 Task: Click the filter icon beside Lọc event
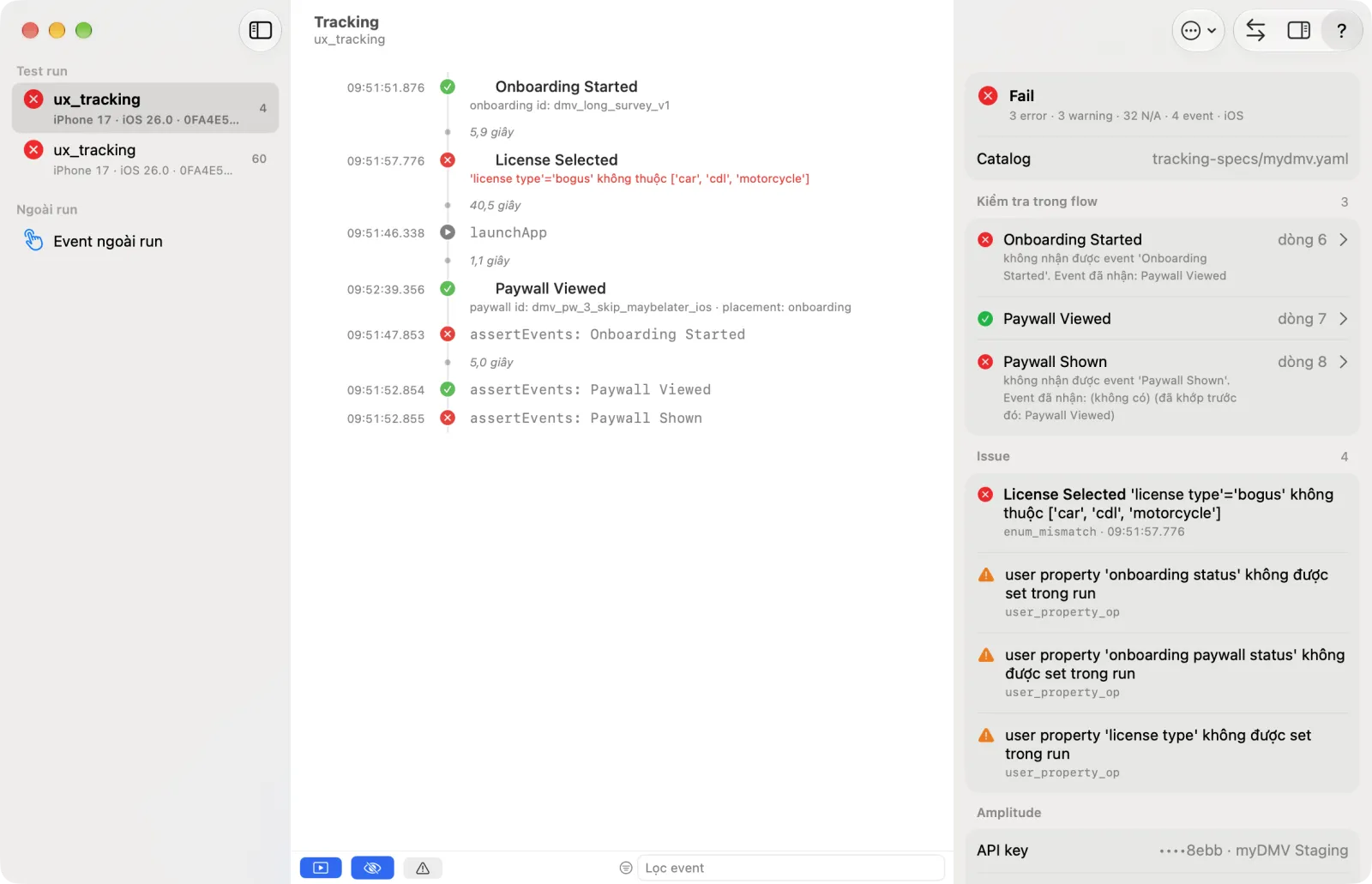(626, 868)
